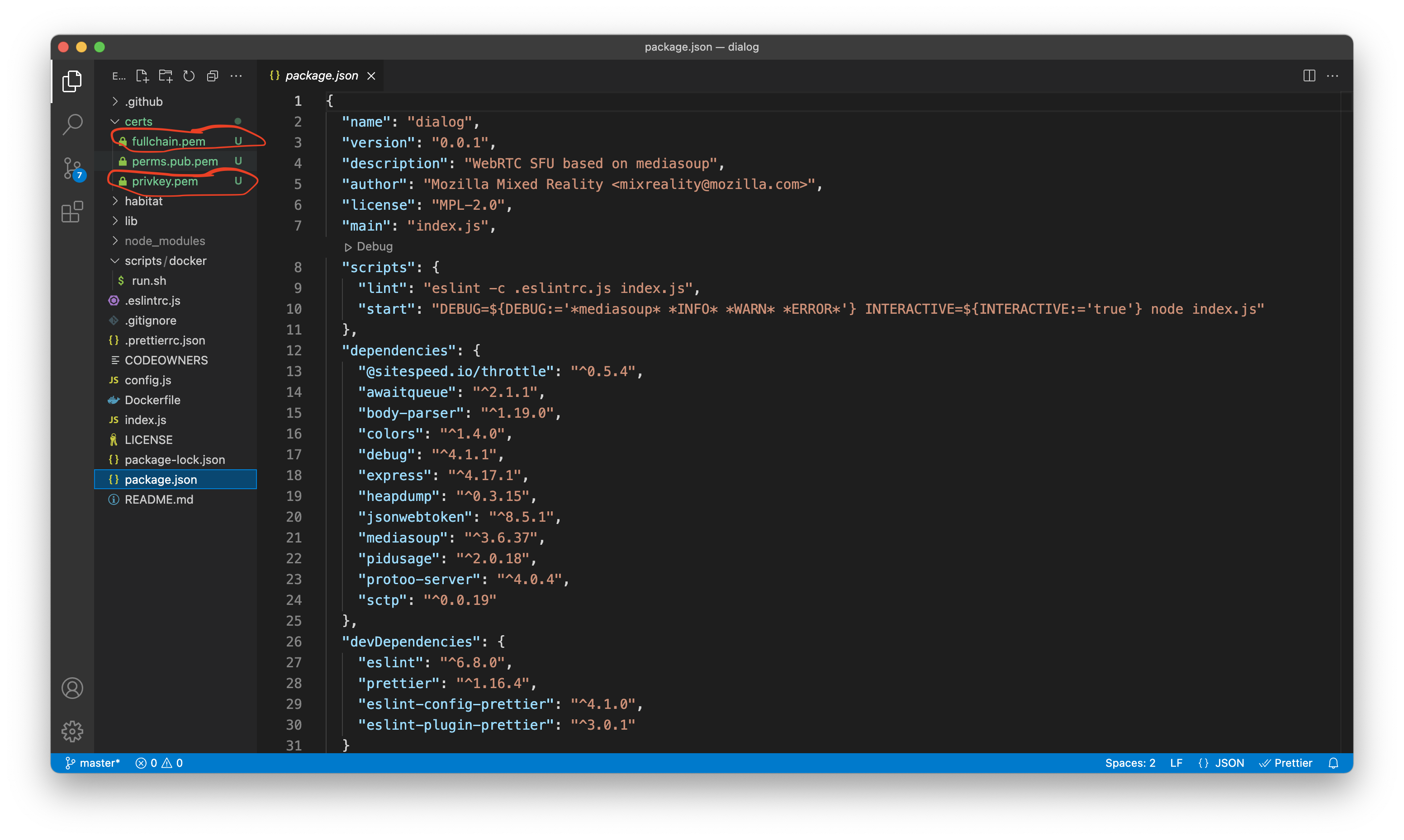1404x840 pixels.
Task: Click line number 26 in gutter
Action: pos(294,642)
